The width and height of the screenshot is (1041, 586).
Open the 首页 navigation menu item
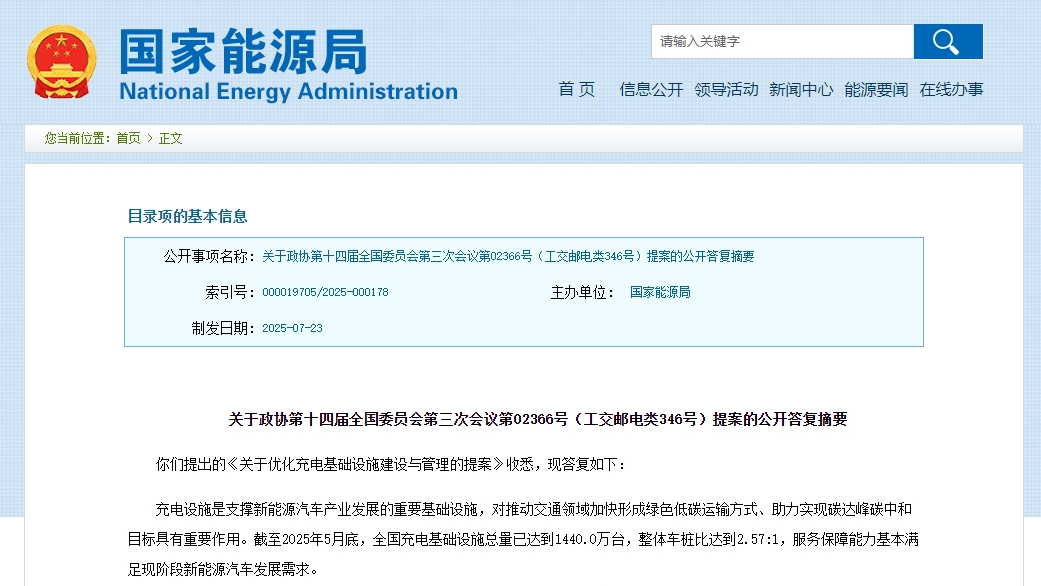coord(577,90)
